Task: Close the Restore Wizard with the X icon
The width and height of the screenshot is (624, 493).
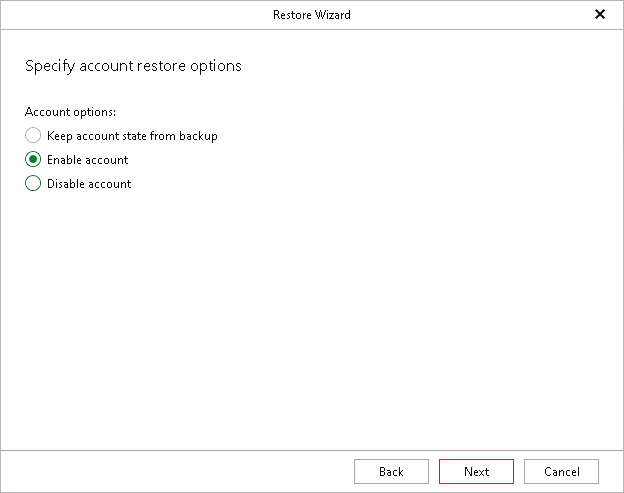Action: click(x=600, y=15)
